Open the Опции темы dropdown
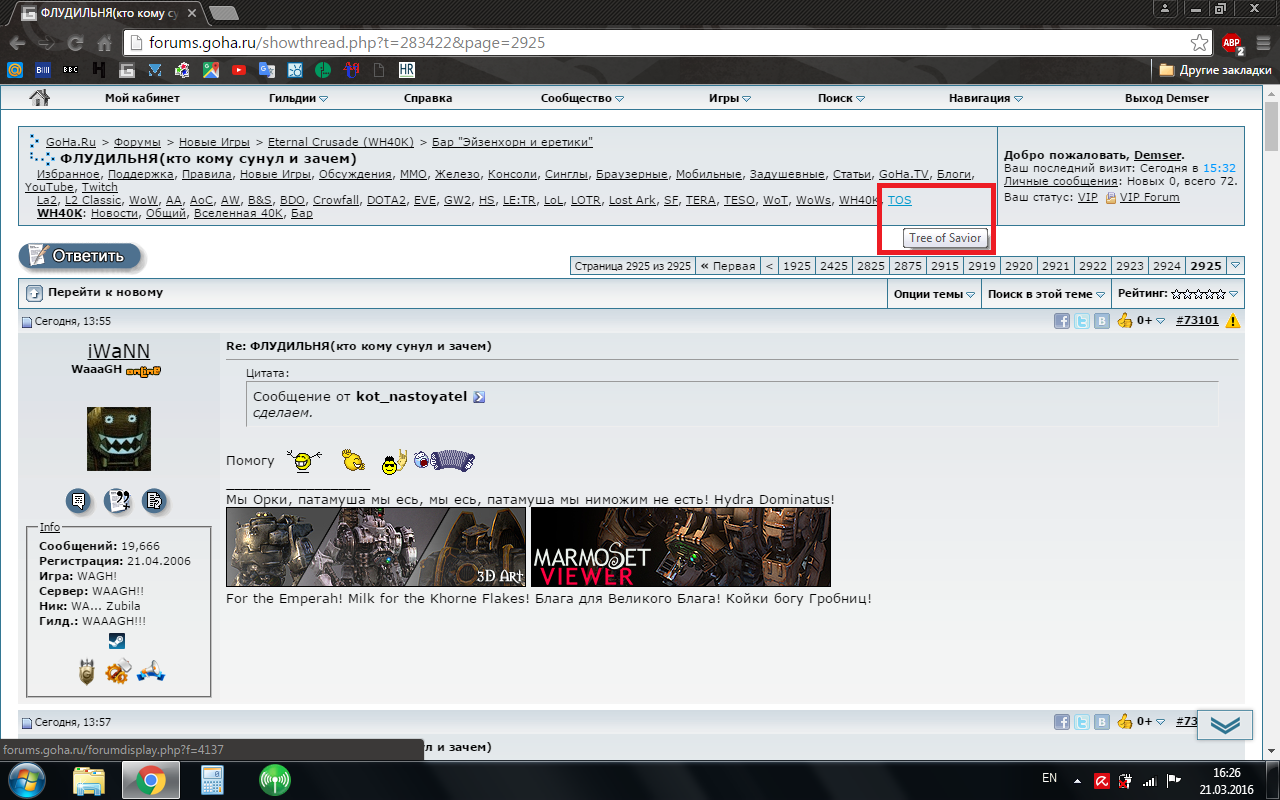Viewport: 1280px width, 800px height. click(x=935, y=294)
